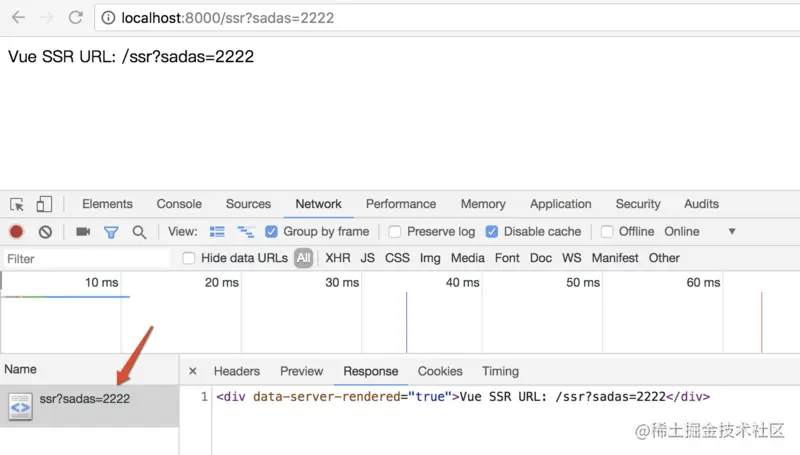Filter requests by Media
This screenshot has height=455, width=800.
click(x=467, y=258)
